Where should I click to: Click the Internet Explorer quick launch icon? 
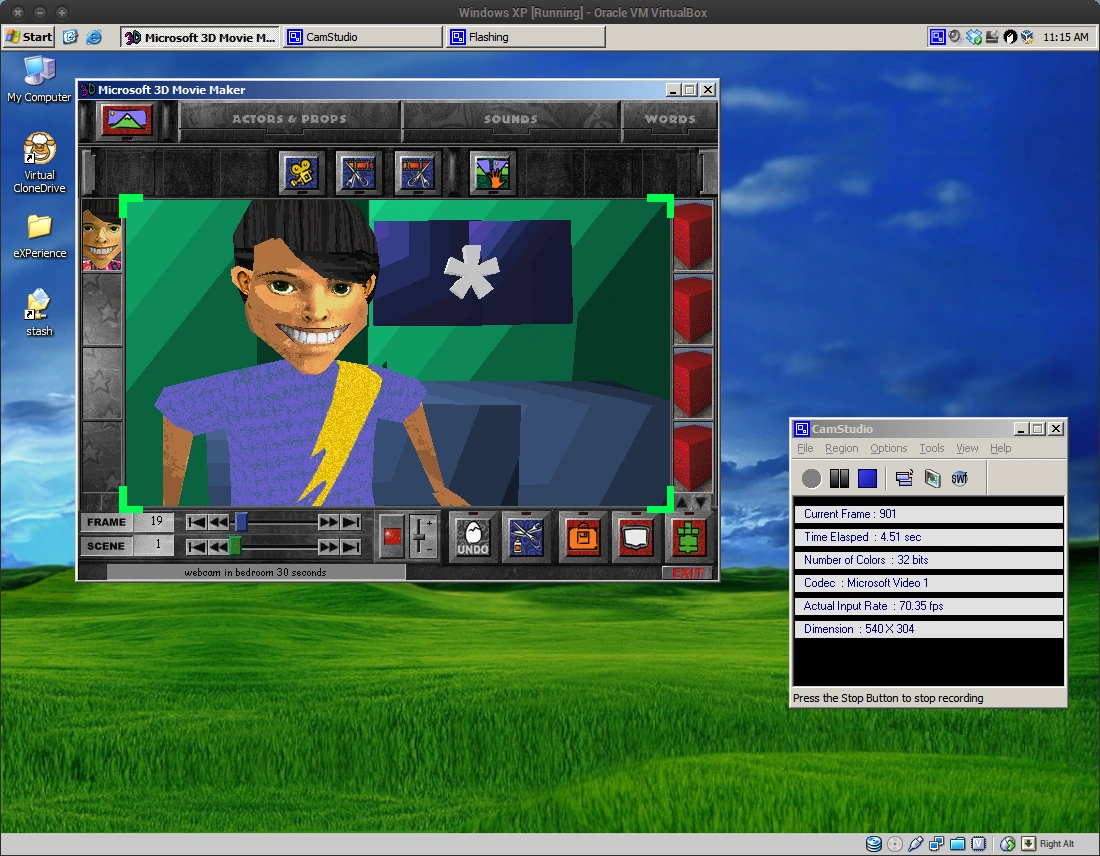pyautogui.click(x=93, y=37)
